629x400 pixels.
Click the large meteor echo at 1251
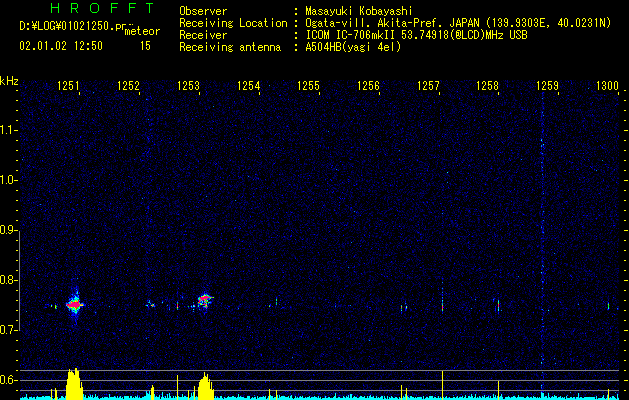point(74,305)
